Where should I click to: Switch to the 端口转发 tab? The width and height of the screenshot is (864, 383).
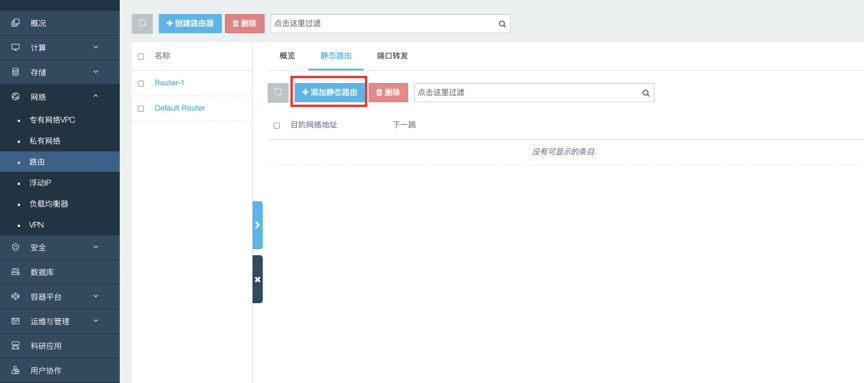(392, 56)
